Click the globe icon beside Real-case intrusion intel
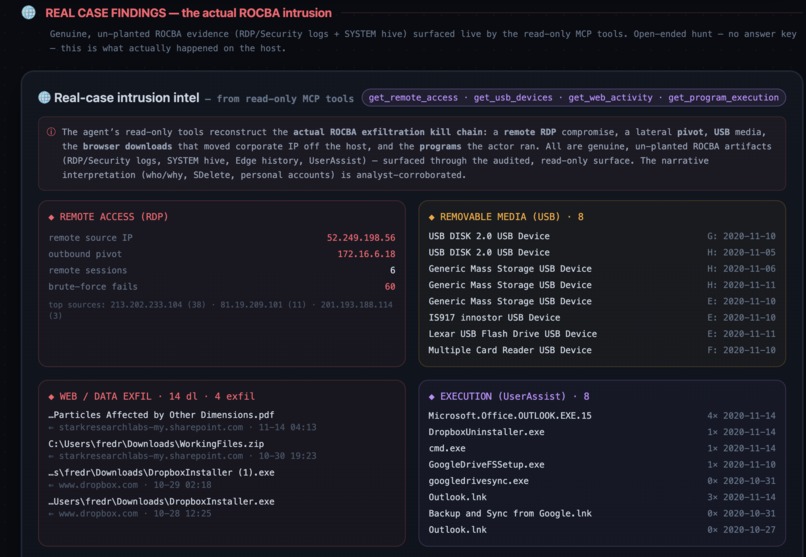 point(45,97)
